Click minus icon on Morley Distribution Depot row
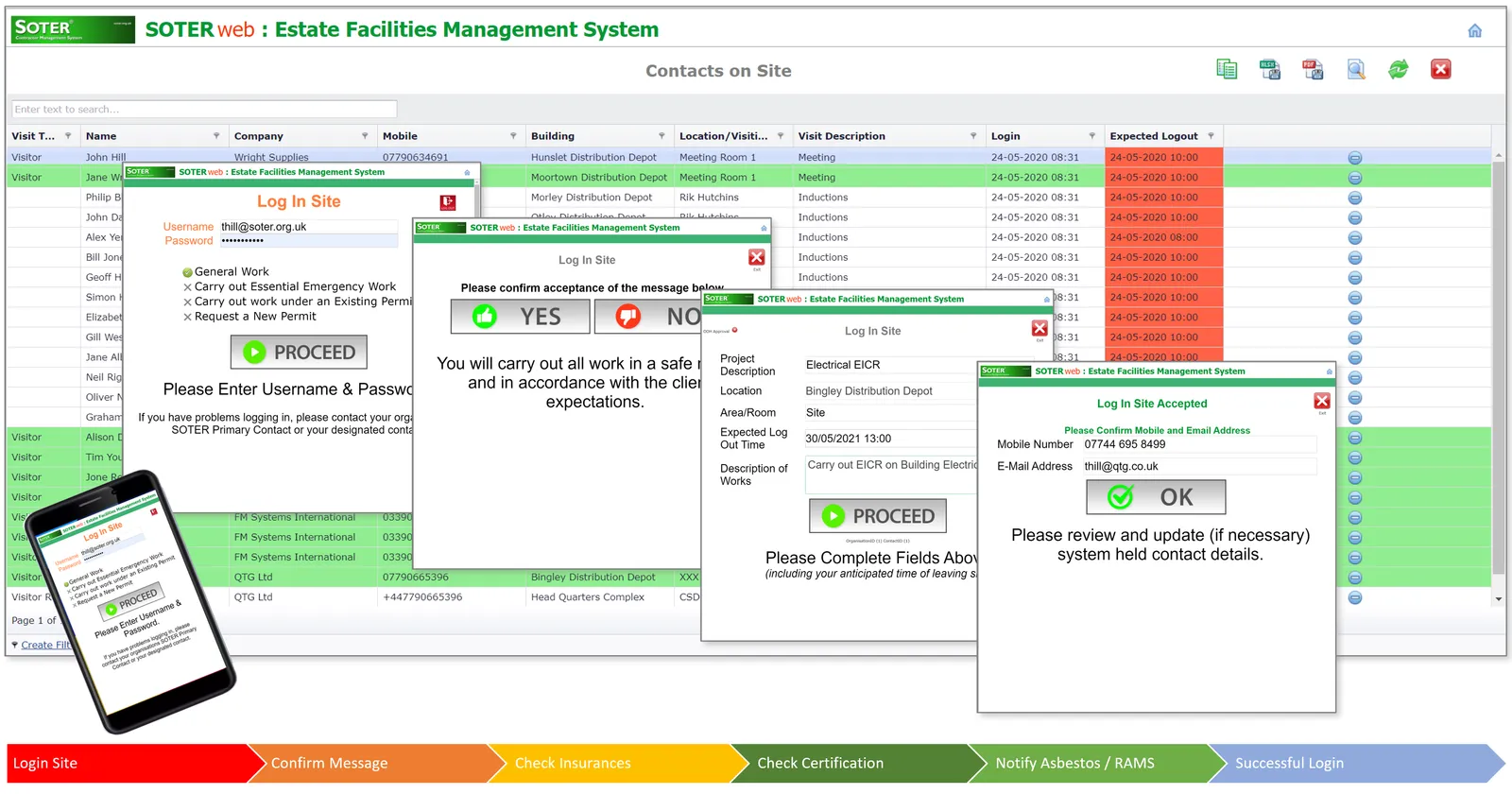This screenshot has width=1512, height=794. pos(1355,198)
